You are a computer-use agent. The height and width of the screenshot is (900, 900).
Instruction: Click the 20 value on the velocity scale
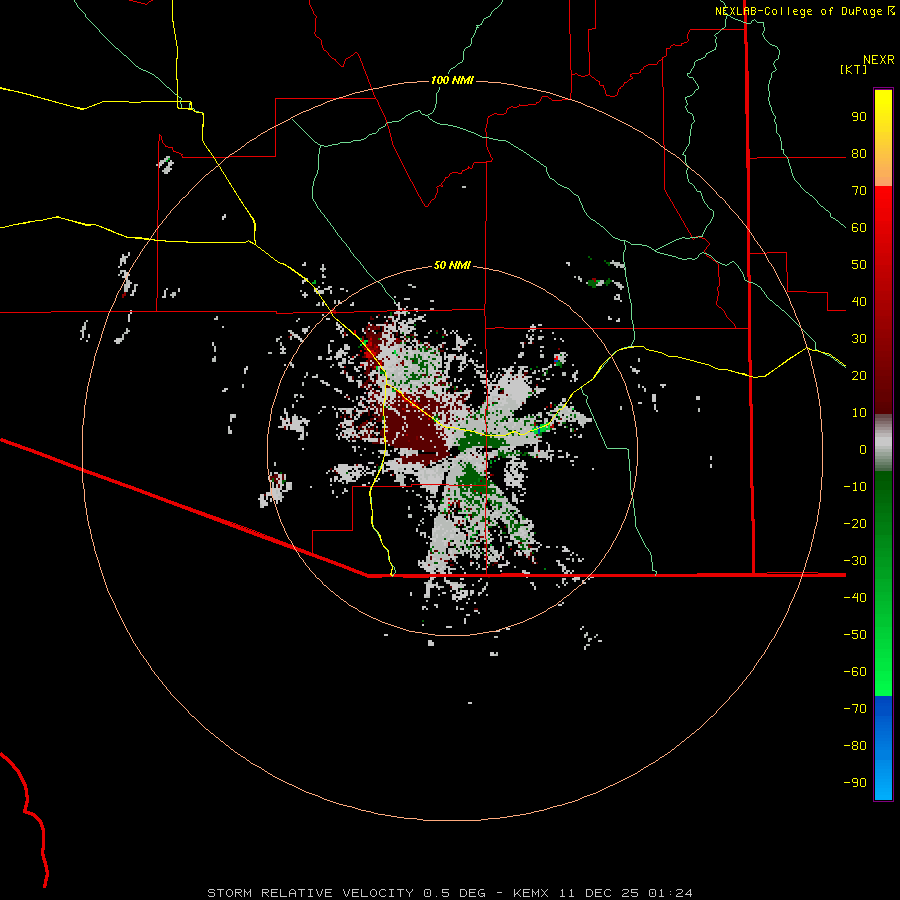pyautogui.click(x=859, y=376)
